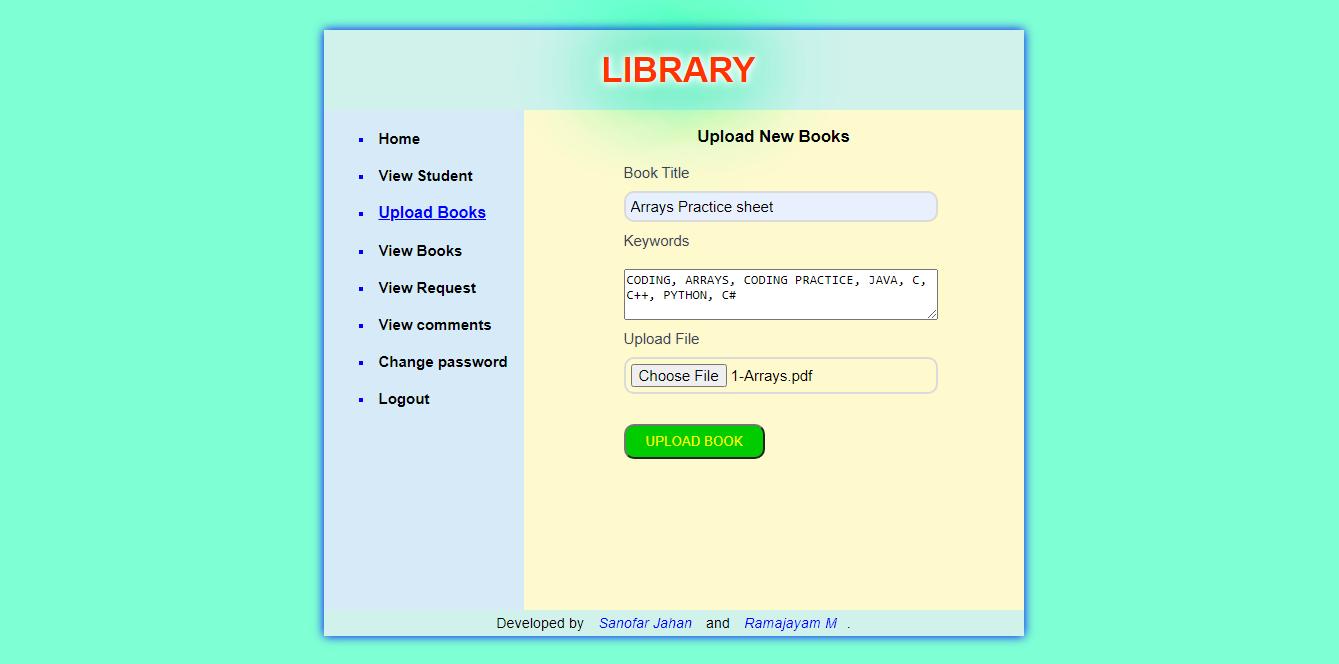Open the Upload Books page
This screenshot has height=664, width=1339.
tap(431, 212)
